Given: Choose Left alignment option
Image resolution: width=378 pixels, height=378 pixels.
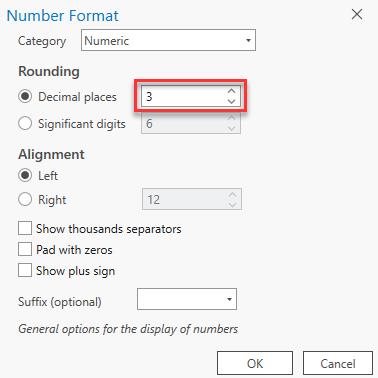Looking at the screenshot, I should pos(25,175).
